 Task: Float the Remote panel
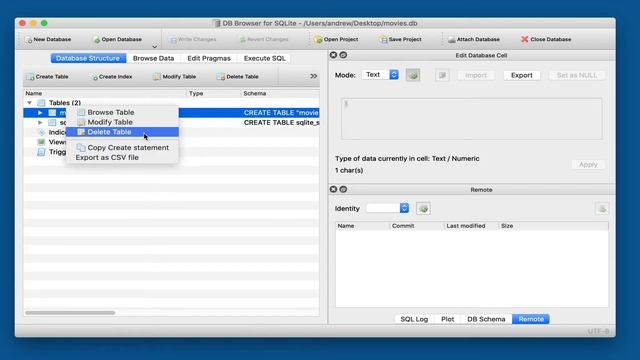(x=343, y=189)
